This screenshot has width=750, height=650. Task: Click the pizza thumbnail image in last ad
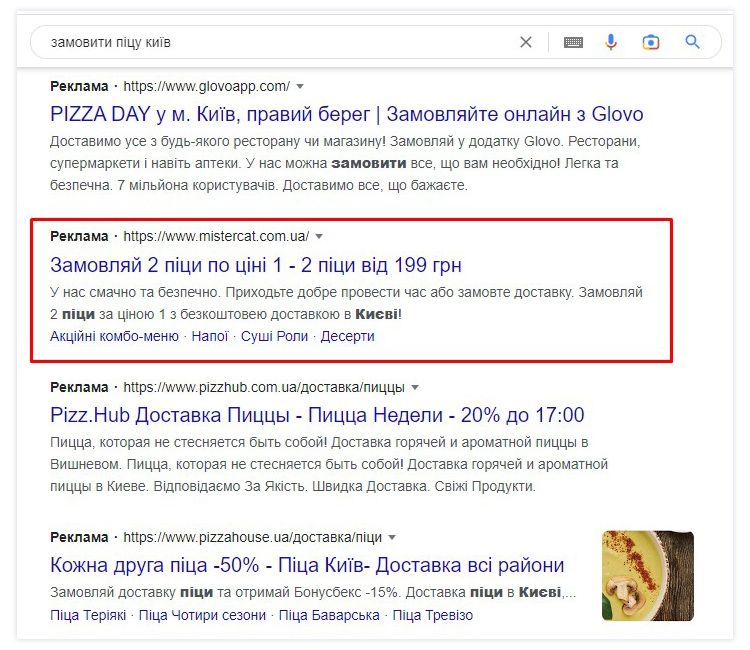[647, 576]
